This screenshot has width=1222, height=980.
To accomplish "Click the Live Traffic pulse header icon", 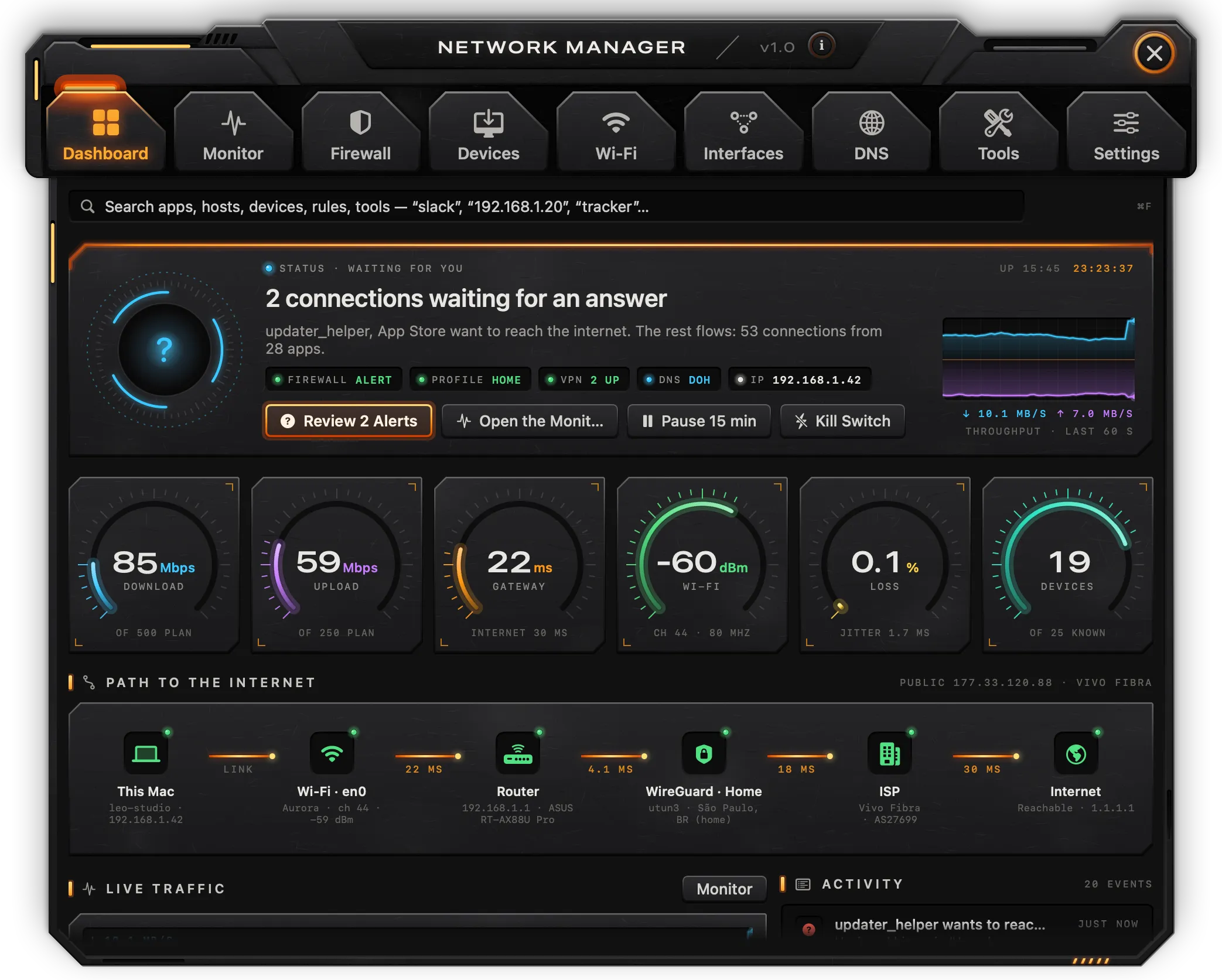I will pos(89,889).
